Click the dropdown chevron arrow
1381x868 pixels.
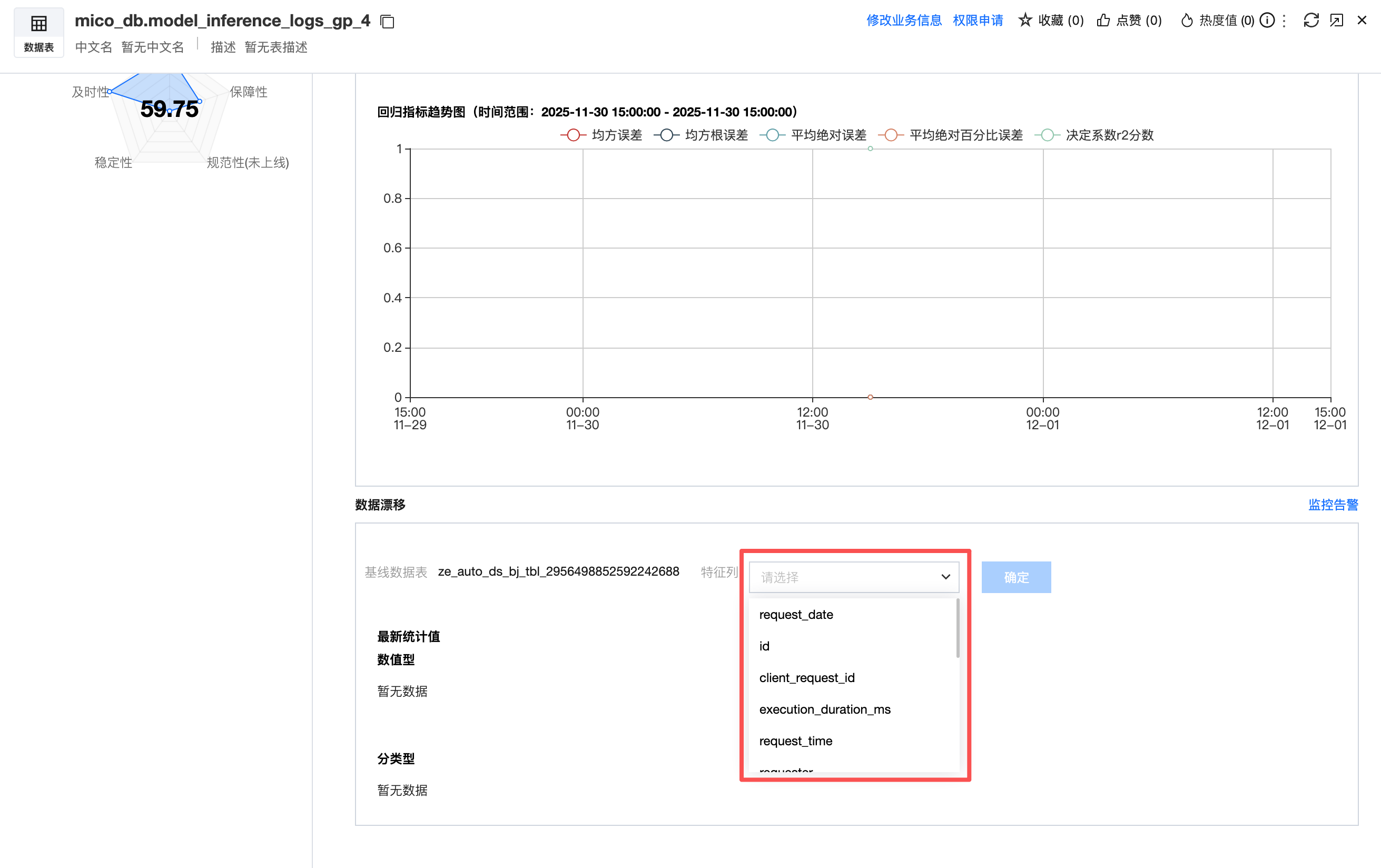coord(946,577)
